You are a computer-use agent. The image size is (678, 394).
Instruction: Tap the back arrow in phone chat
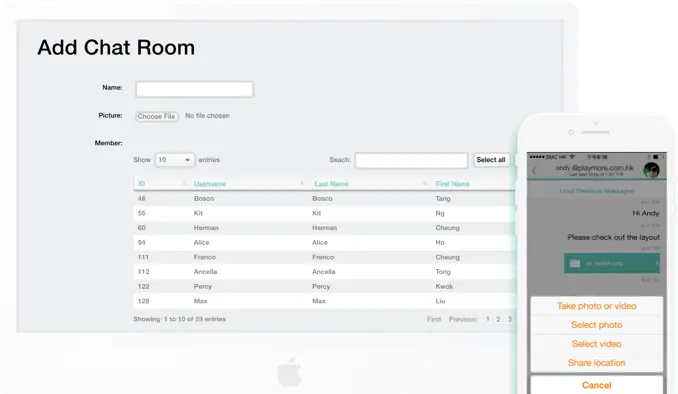[534, 171]
